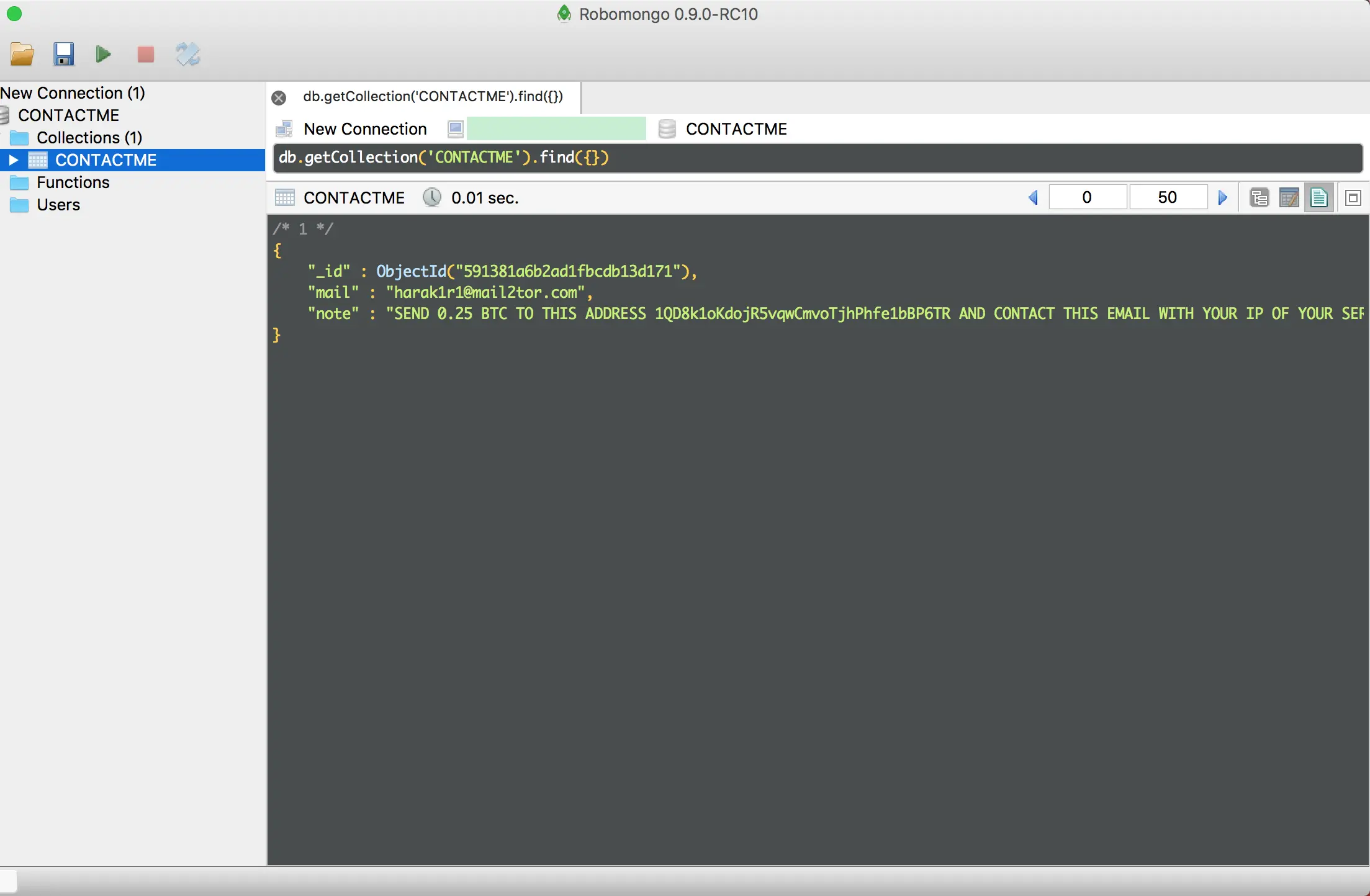Switch results to table view mode
This screenshot has width=1370, height=896.
pyautogui.click(x=1289, y=198)
